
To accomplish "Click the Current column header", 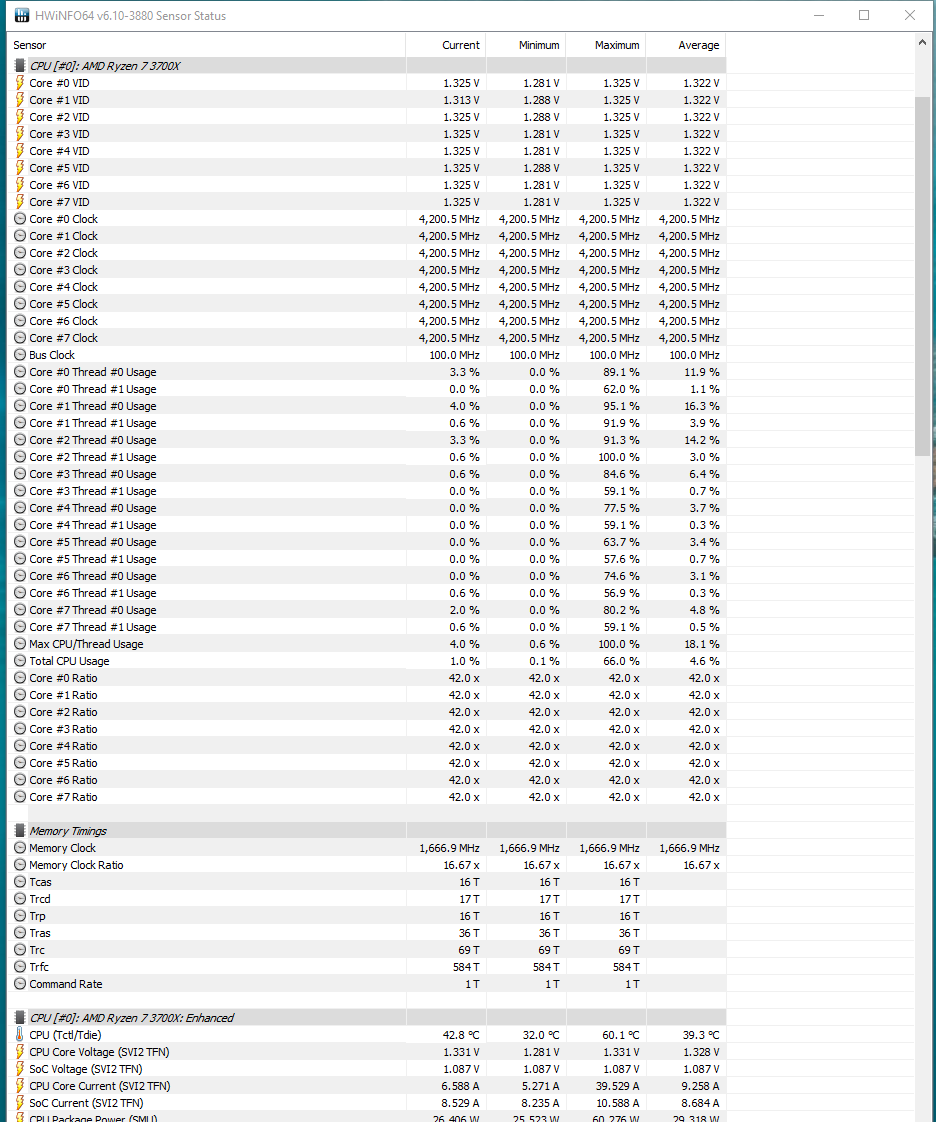I will pos(446,45).
